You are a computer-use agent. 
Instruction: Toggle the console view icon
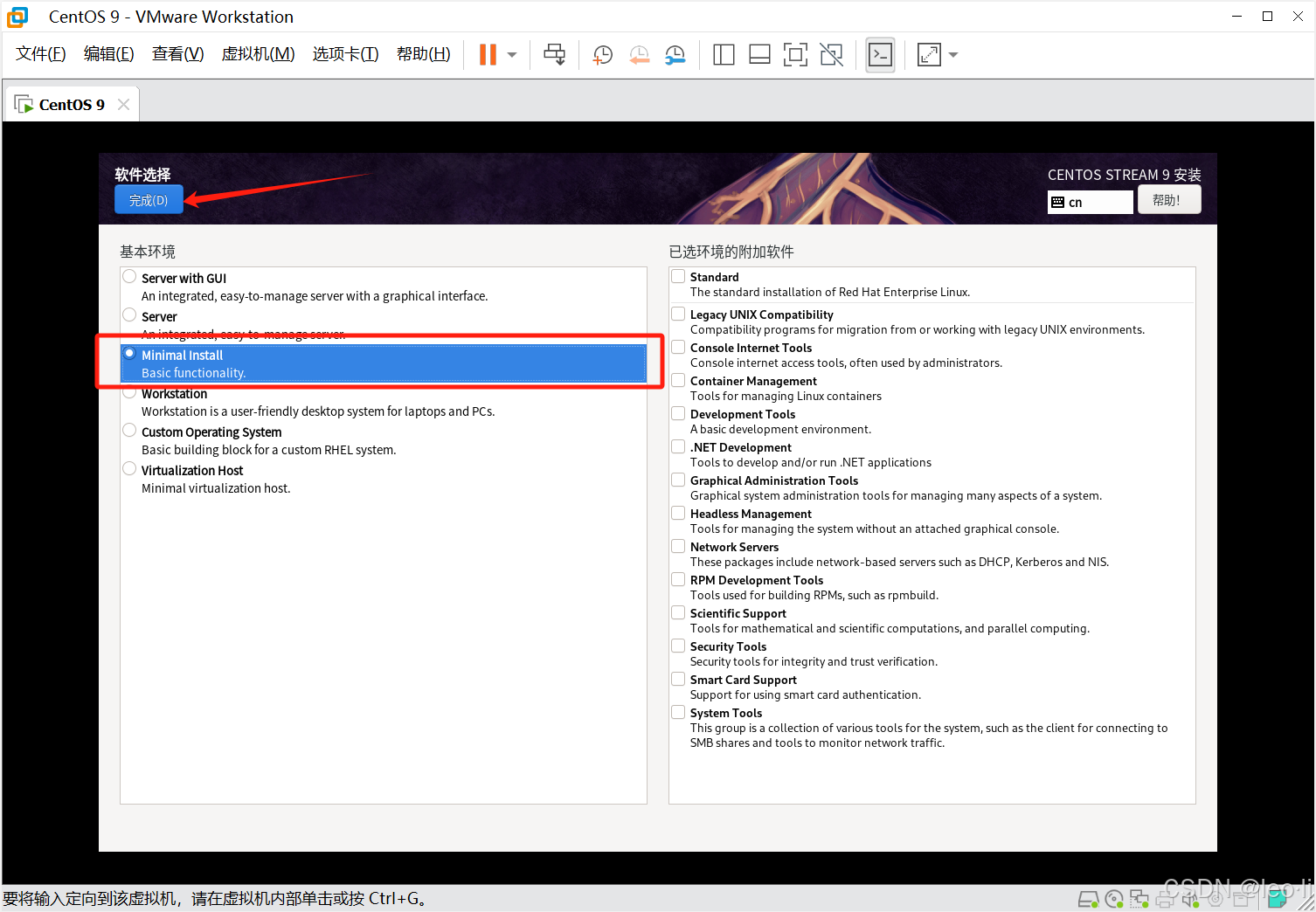point(881,55)
